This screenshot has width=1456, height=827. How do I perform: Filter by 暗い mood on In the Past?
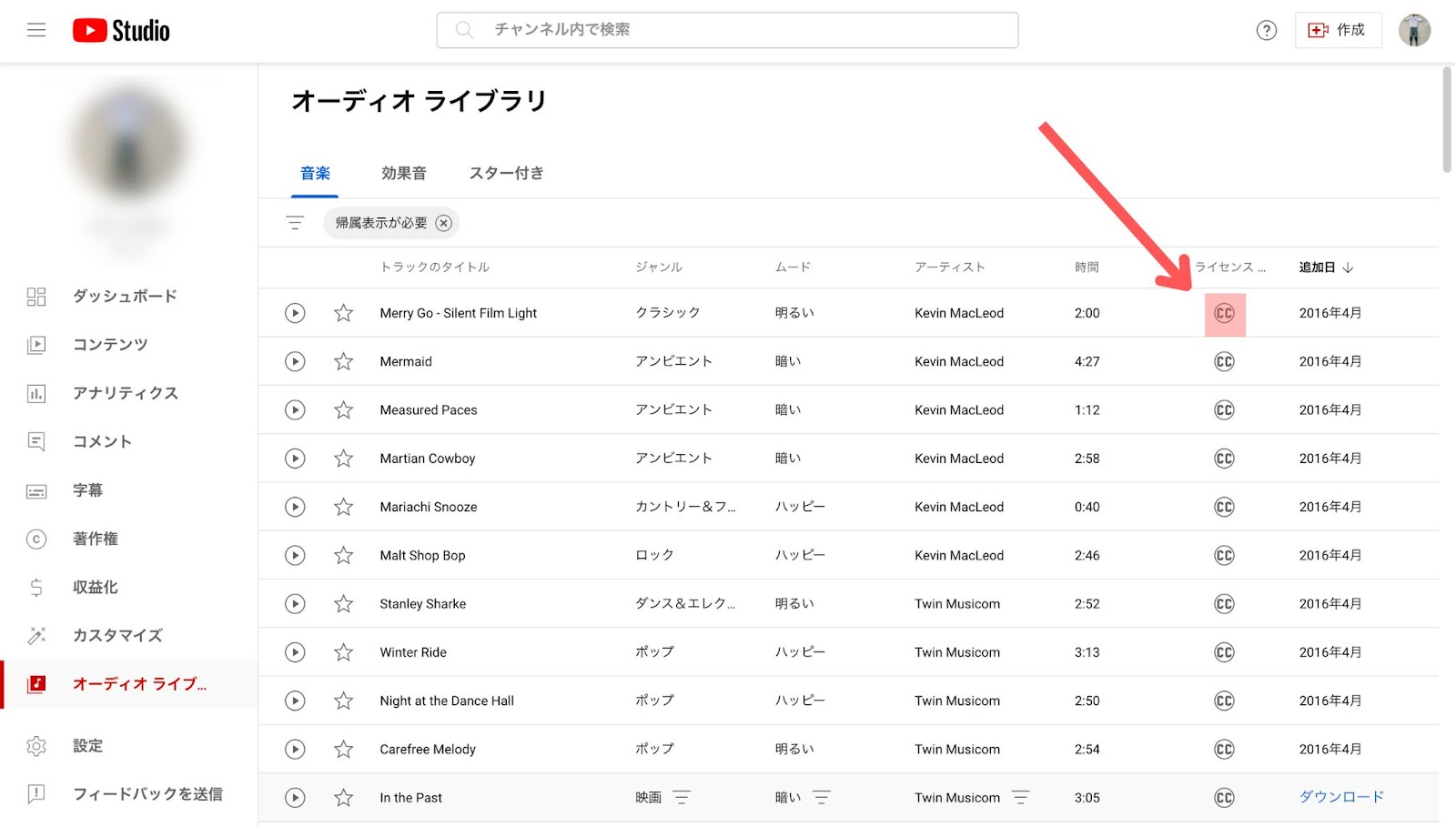click(821, 798)
